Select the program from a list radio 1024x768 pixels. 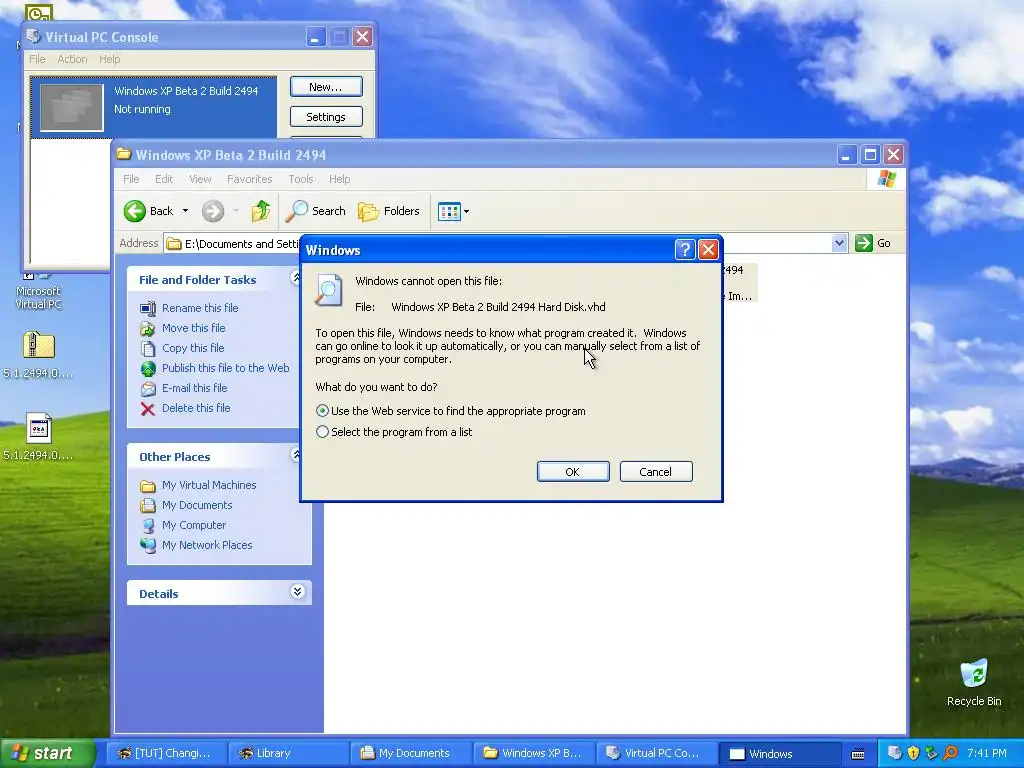click(322, 432)
